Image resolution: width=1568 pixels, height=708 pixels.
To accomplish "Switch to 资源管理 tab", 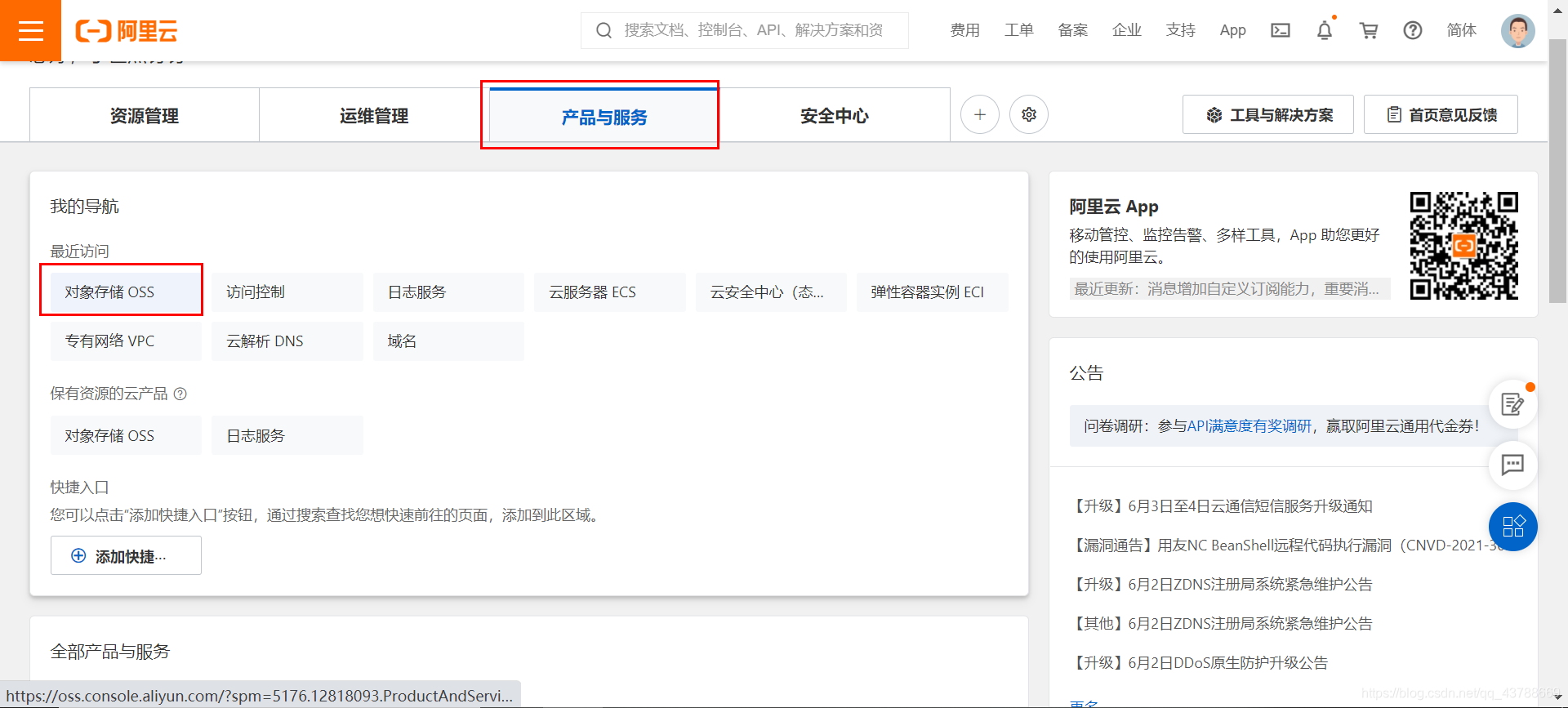I will click(x=145, y=115).
